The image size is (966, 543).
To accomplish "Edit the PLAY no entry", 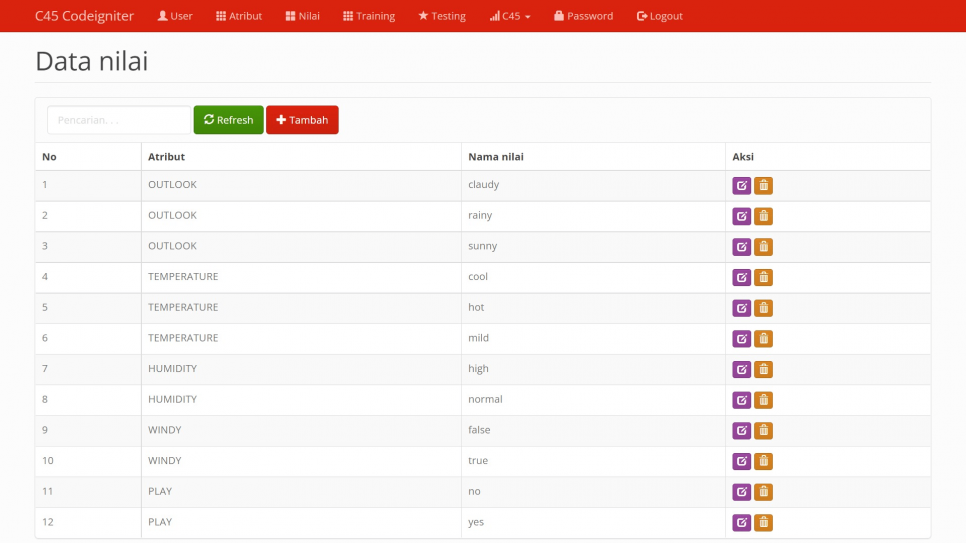I will [741, 492].
